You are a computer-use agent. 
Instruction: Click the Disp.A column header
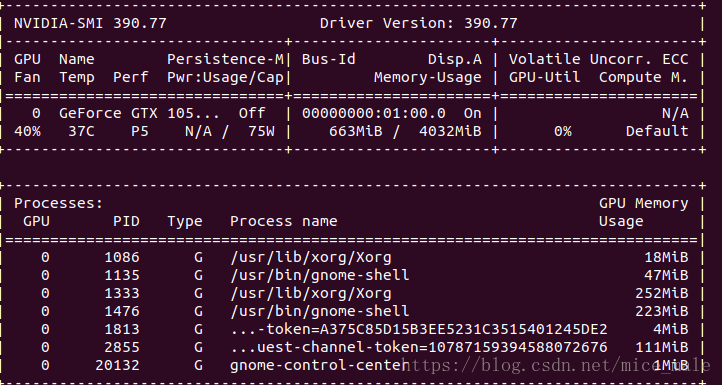coord(454,59)
